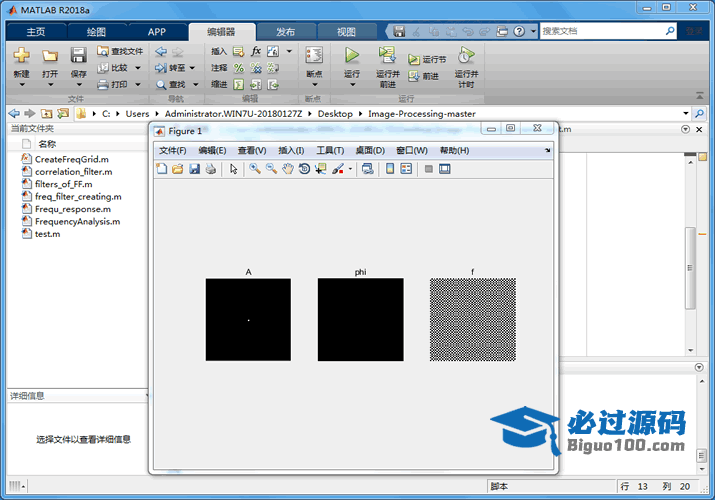Select the Pan hand tool

[288, 169]
